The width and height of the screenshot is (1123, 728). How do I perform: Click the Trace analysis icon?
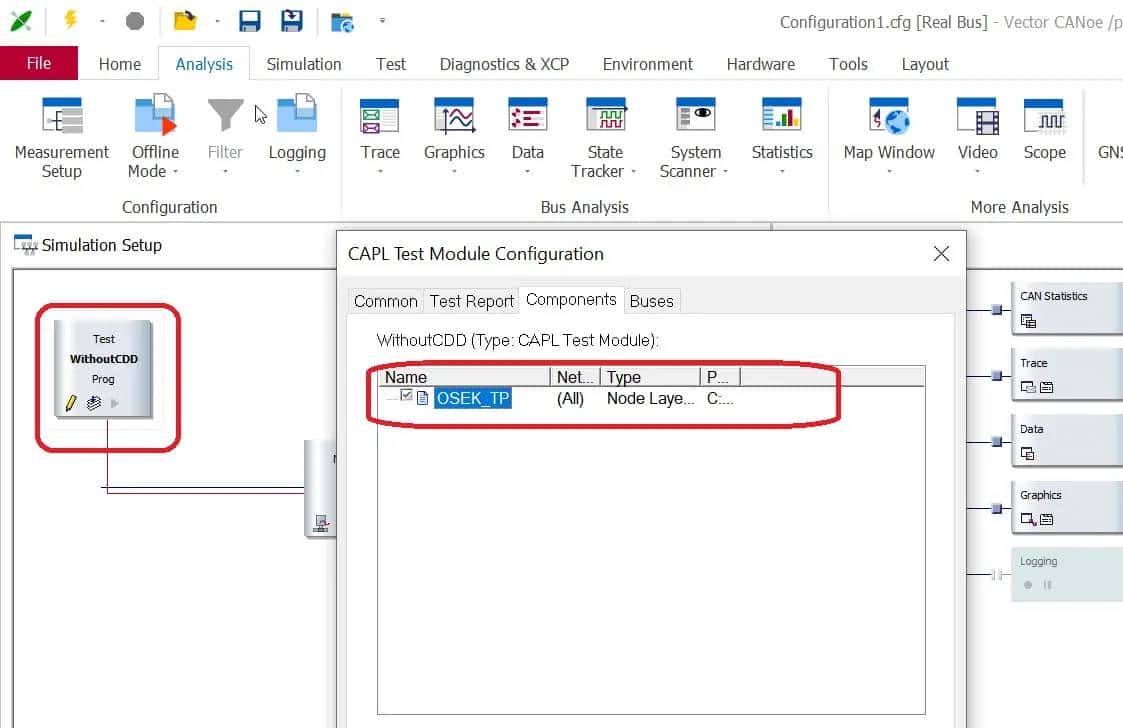379,118
